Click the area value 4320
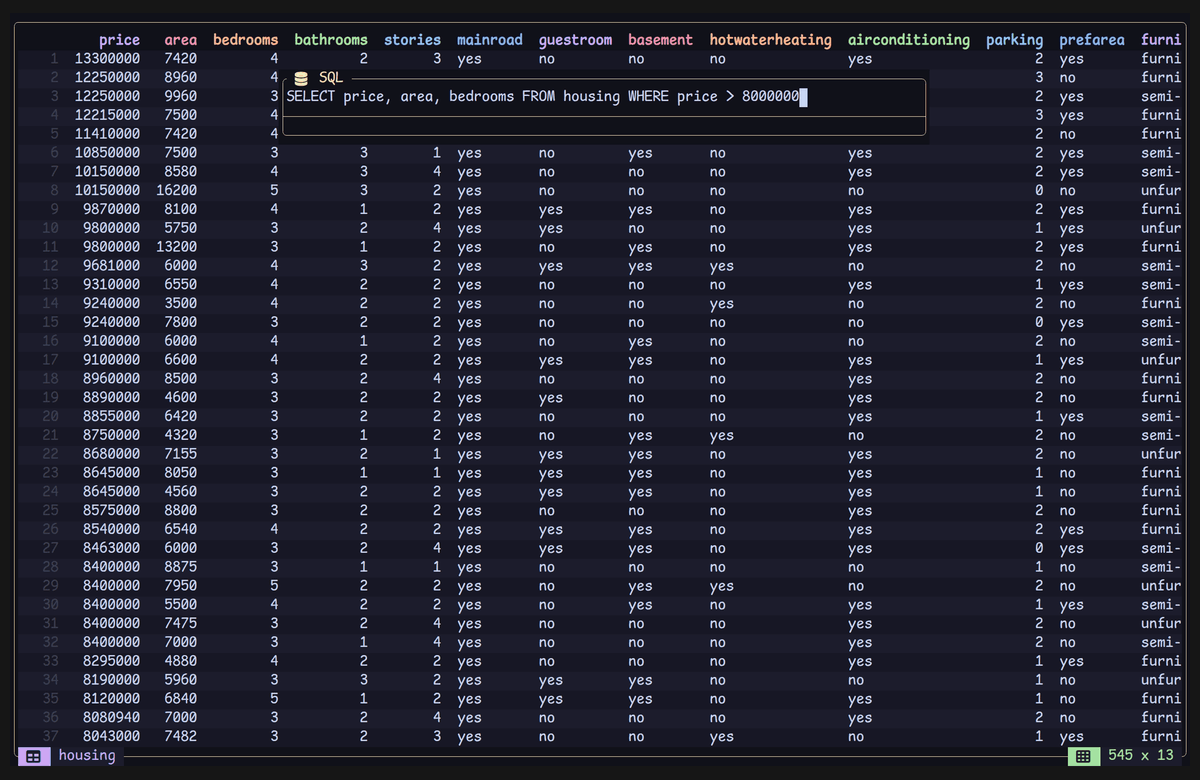Image resolution: width=1200 pixels, height=780 pixels. pyautogui.click(x=181, y=436)
